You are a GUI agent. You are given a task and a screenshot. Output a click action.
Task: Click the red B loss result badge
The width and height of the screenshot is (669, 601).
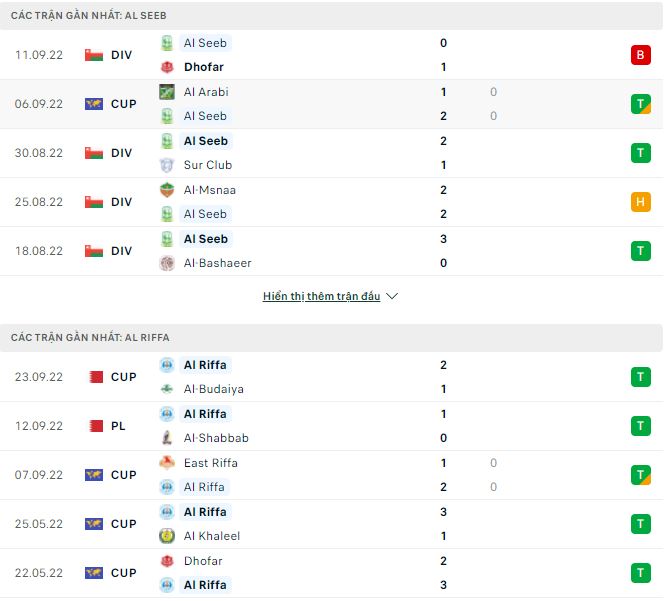pos(640,55)
